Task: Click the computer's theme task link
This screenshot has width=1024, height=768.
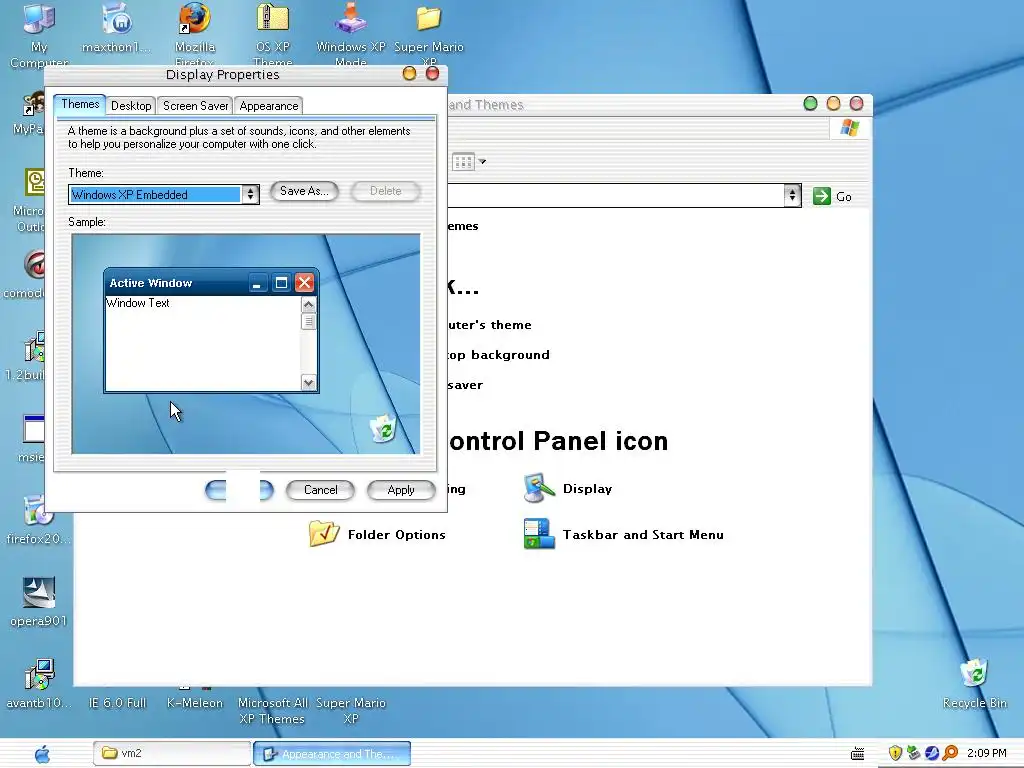Action: pos(489,325)
